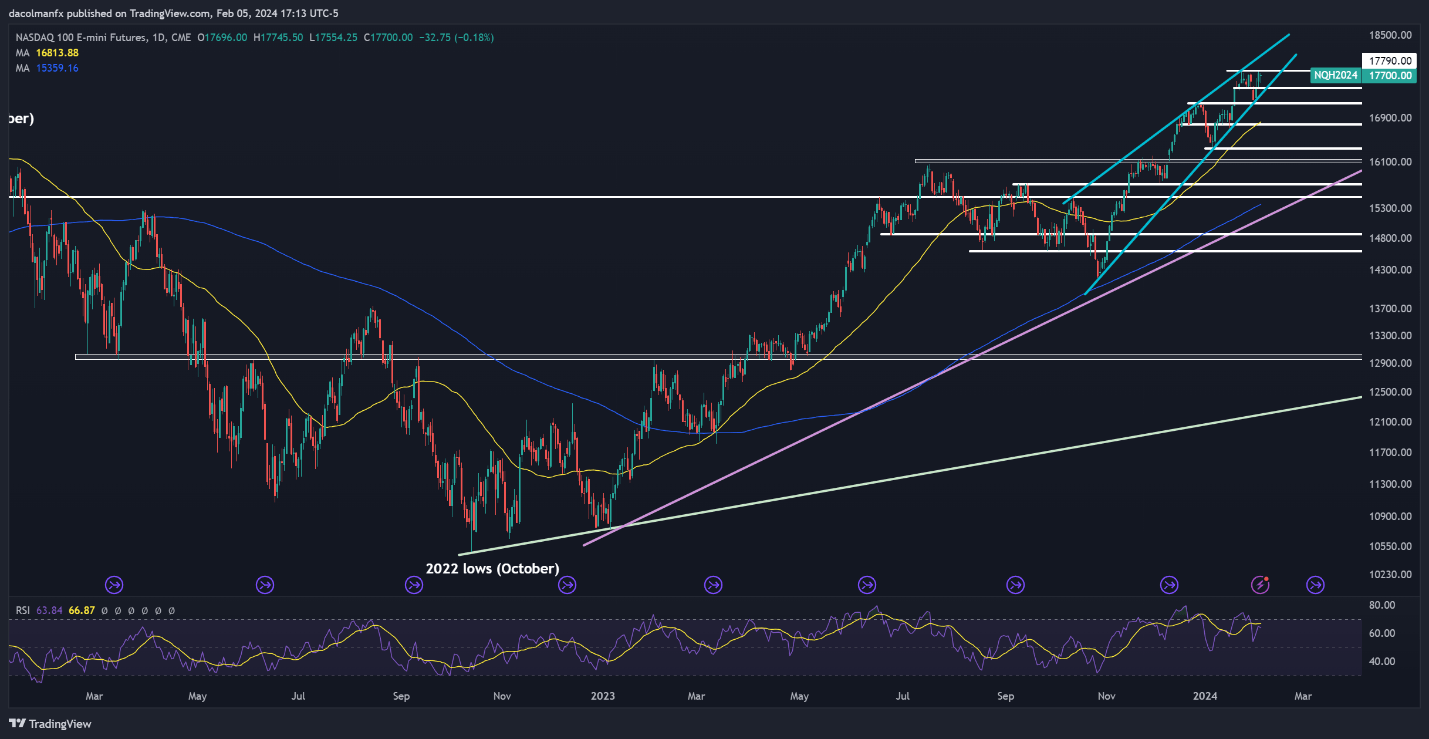This screenshot has width=1429, height=739.
Task: Click the NQH2024 price tag
Action: pos(1335,75)
